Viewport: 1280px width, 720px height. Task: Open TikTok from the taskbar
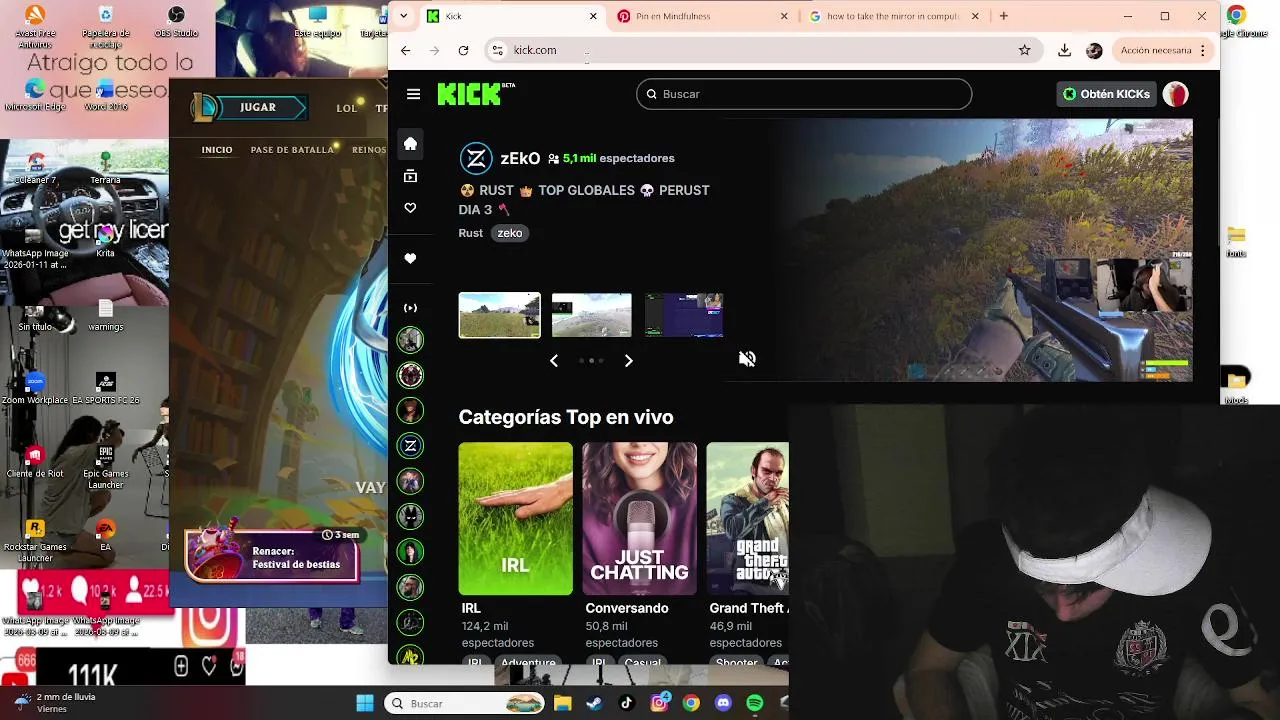[627, 703]
